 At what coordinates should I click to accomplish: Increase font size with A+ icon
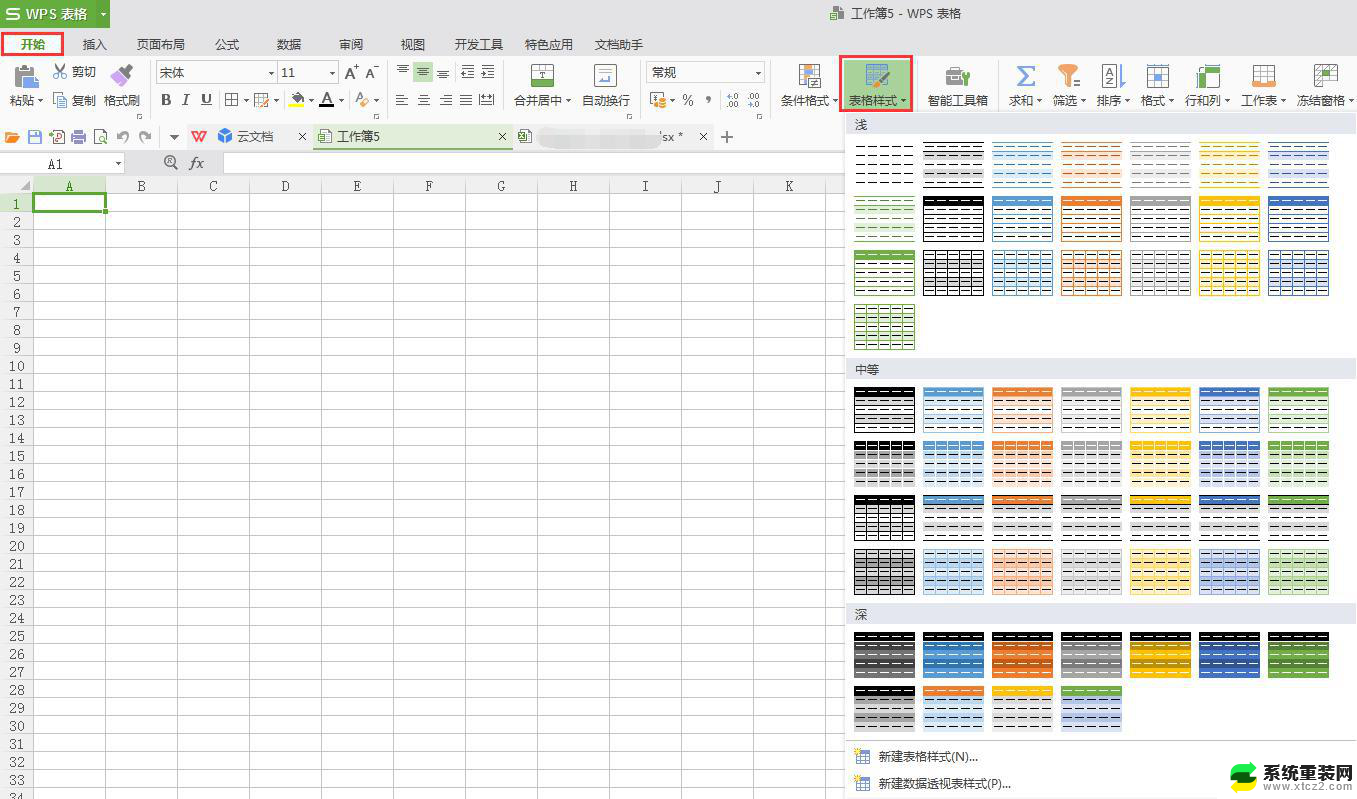351,72
